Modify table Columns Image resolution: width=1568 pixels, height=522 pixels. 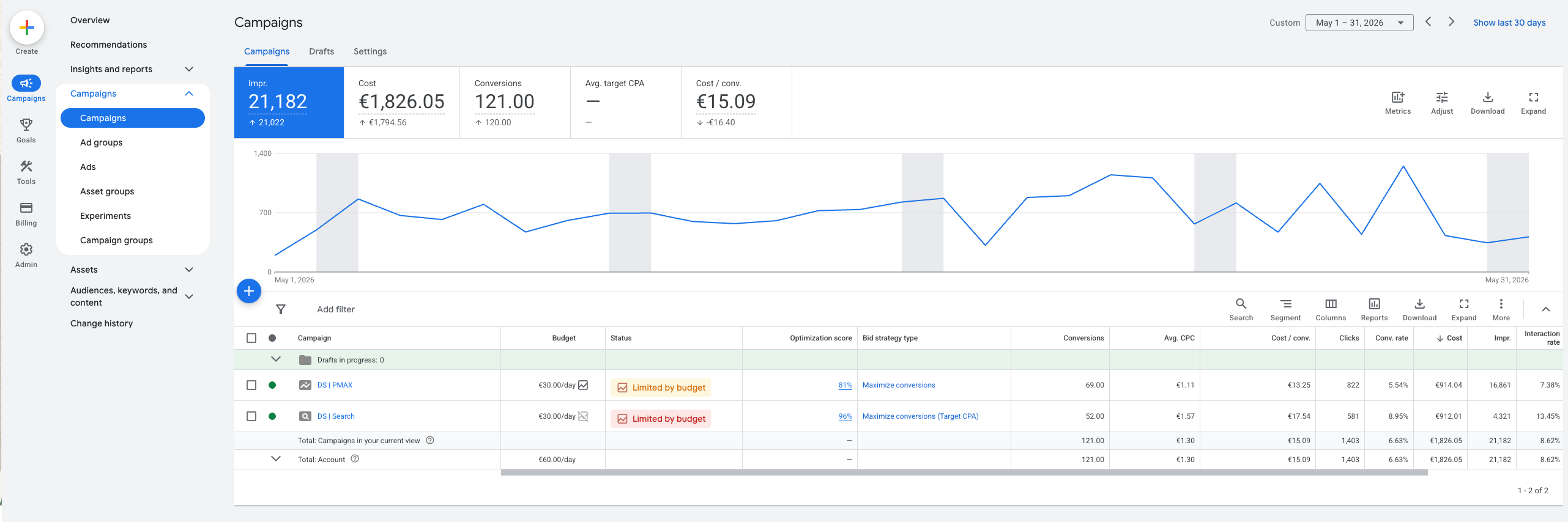click(1331, 309)
